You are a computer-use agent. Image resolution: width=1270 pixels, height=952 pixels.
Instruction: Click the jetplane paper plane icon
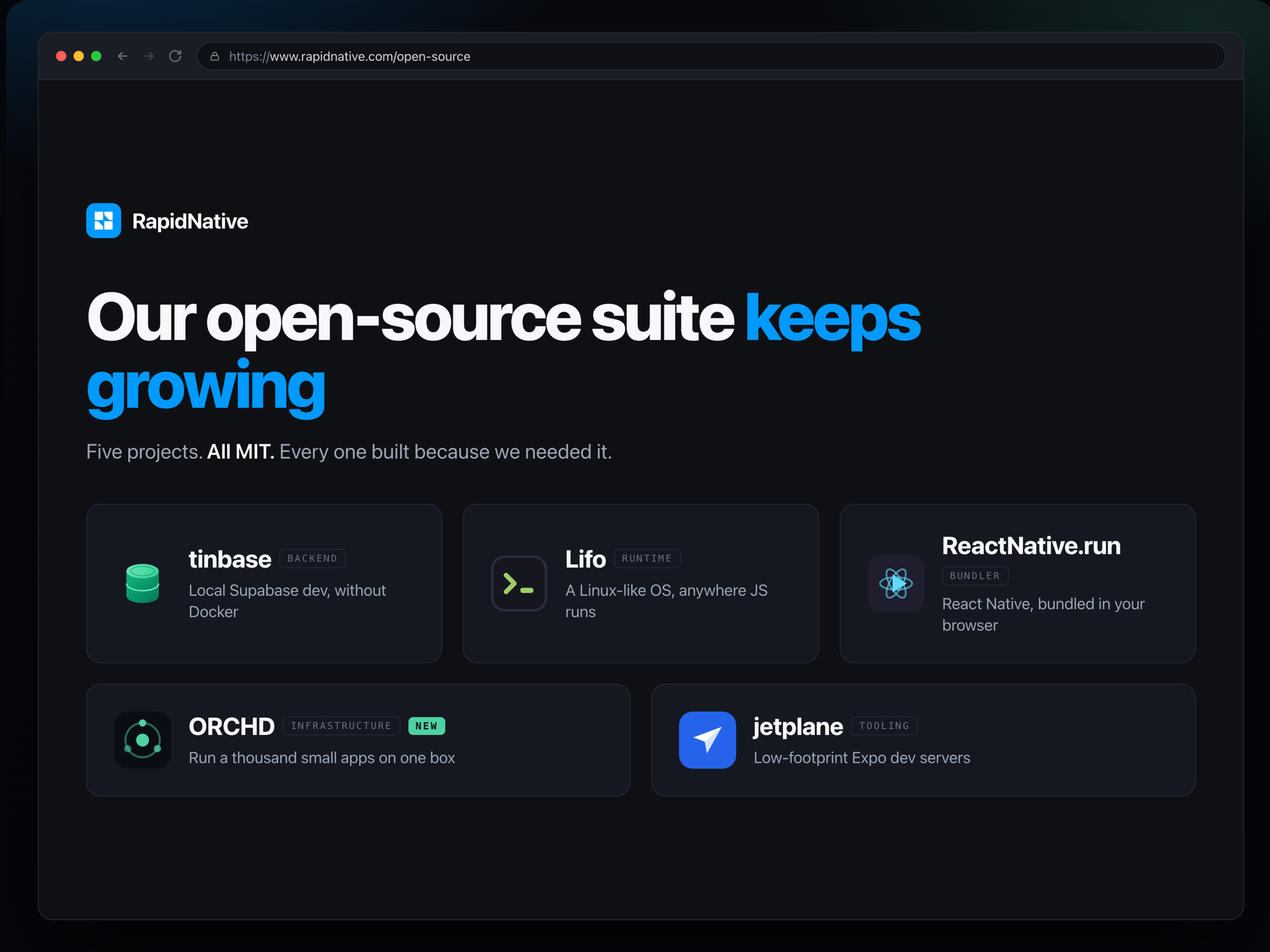pyautogui.click(x=707, y=740)
